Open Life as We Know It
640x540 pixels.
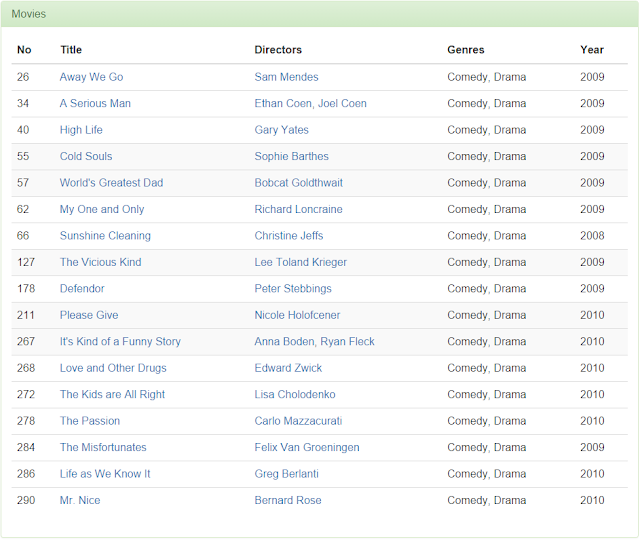105,474
